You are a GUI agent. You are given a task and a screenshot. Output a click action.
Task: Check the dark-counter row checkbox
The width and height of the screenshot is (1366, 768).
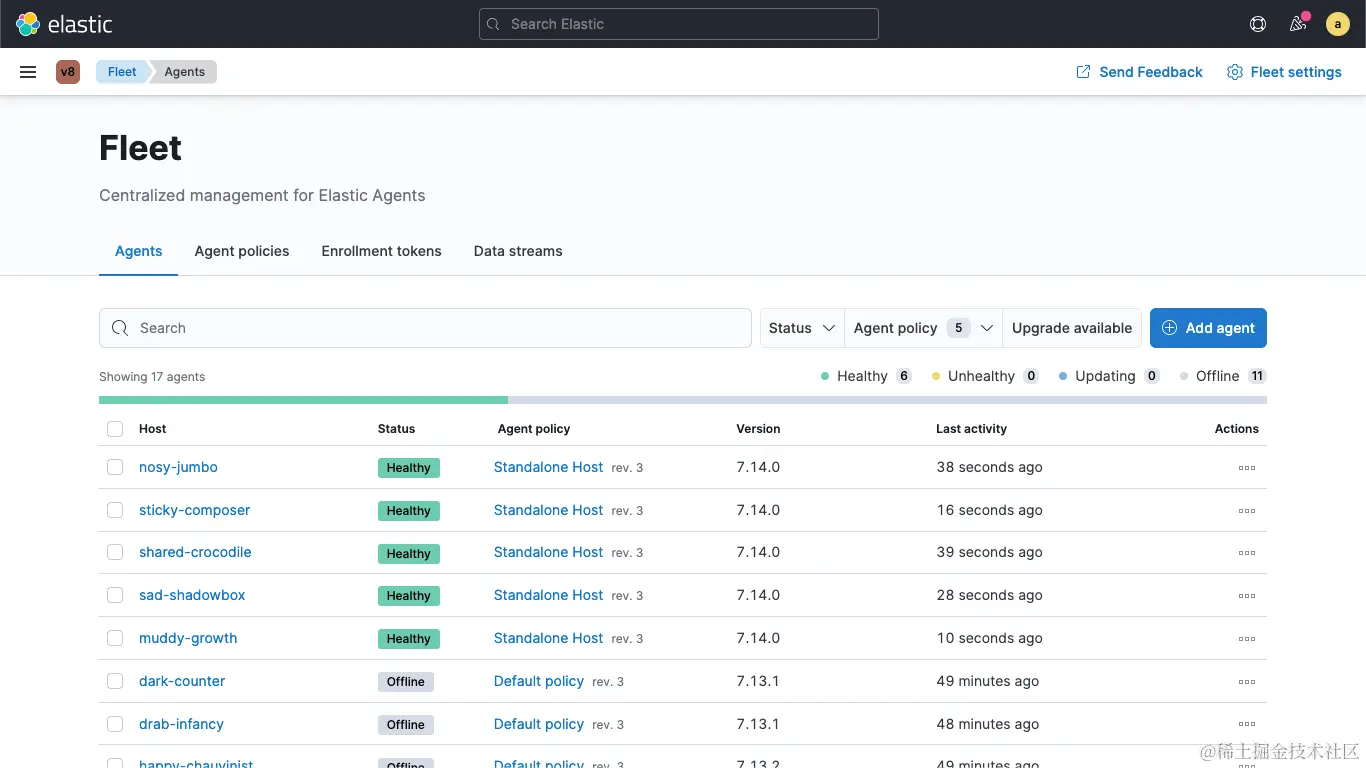[115, 681]
